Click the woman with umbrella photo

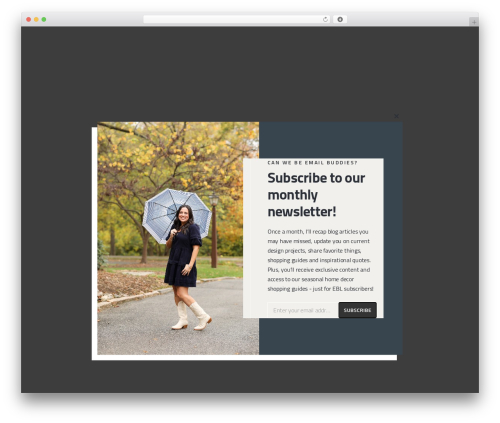click(178, 238)
